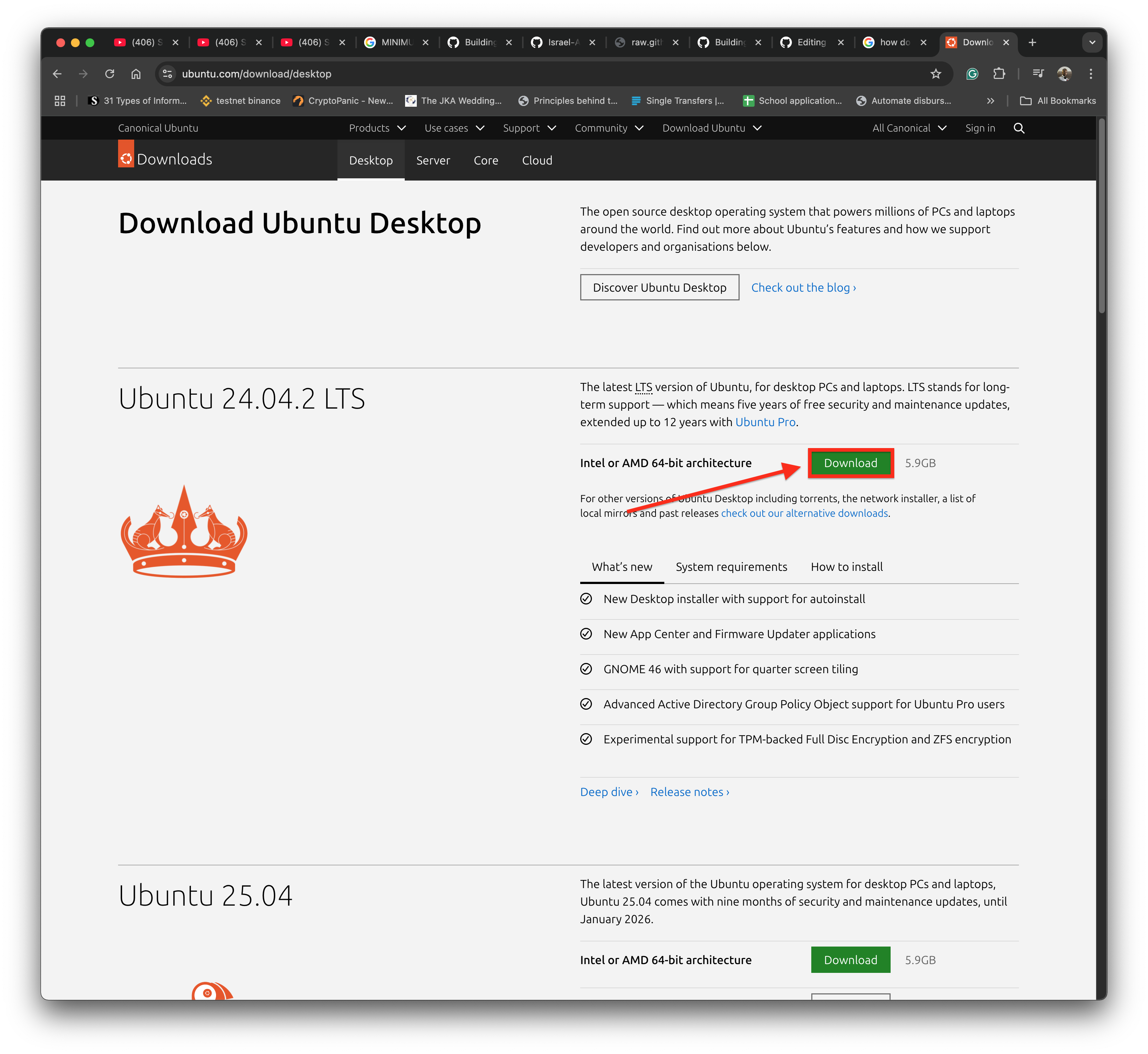Switch to the Server downloads tab
Viewport: 1148px width, 1054px height.
433,160
